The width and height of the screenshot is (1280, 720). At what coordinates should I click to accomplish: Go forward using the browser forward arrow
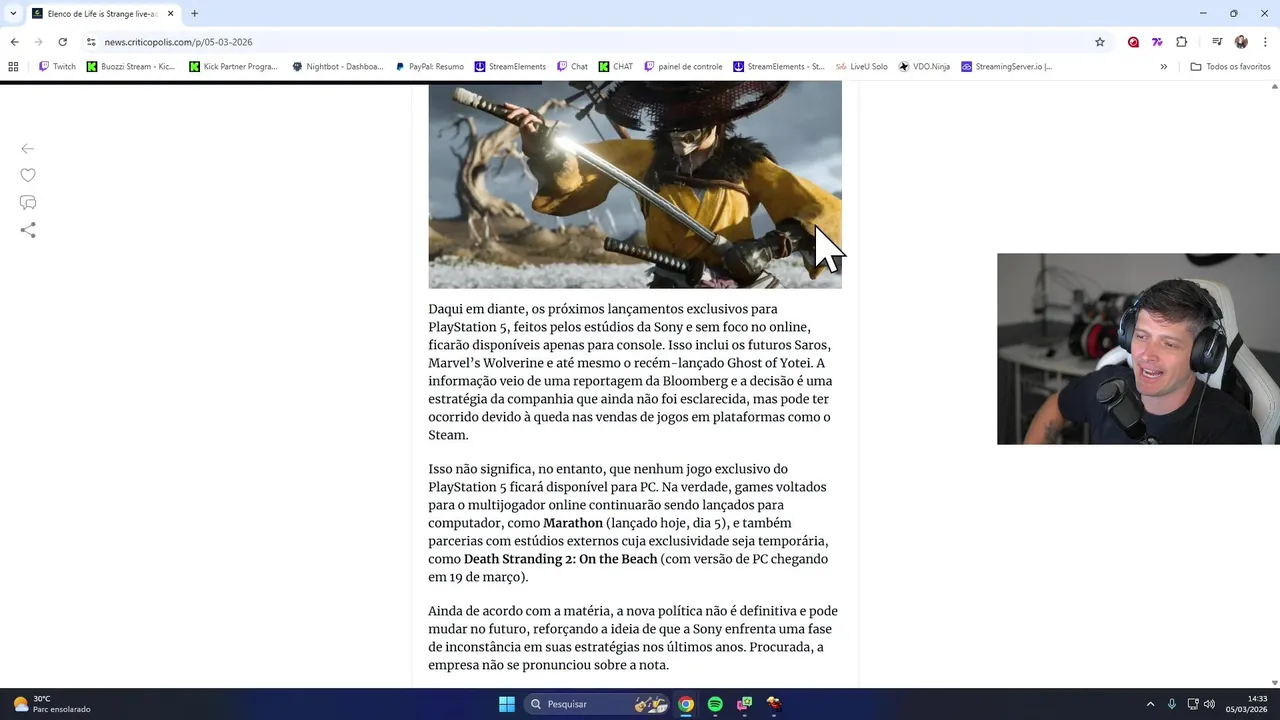(38, 42)
